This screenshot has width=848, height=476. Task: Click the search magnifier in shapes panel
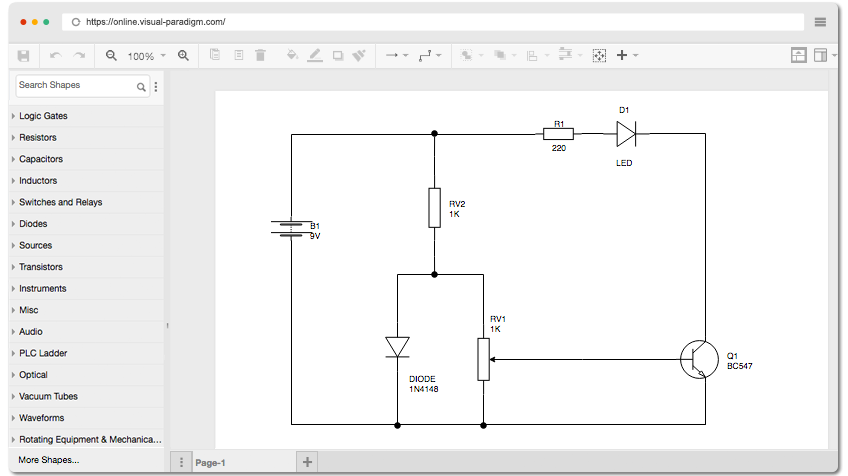(x=141, y=87)
